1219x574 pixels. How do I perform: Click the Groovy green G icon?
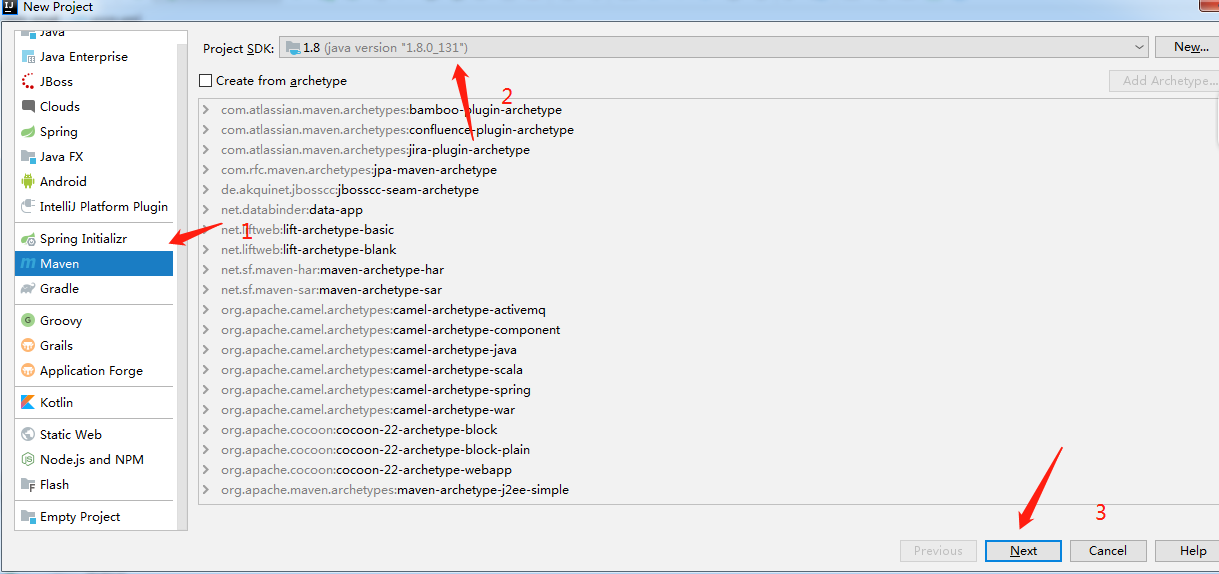(x=28, y=321)
